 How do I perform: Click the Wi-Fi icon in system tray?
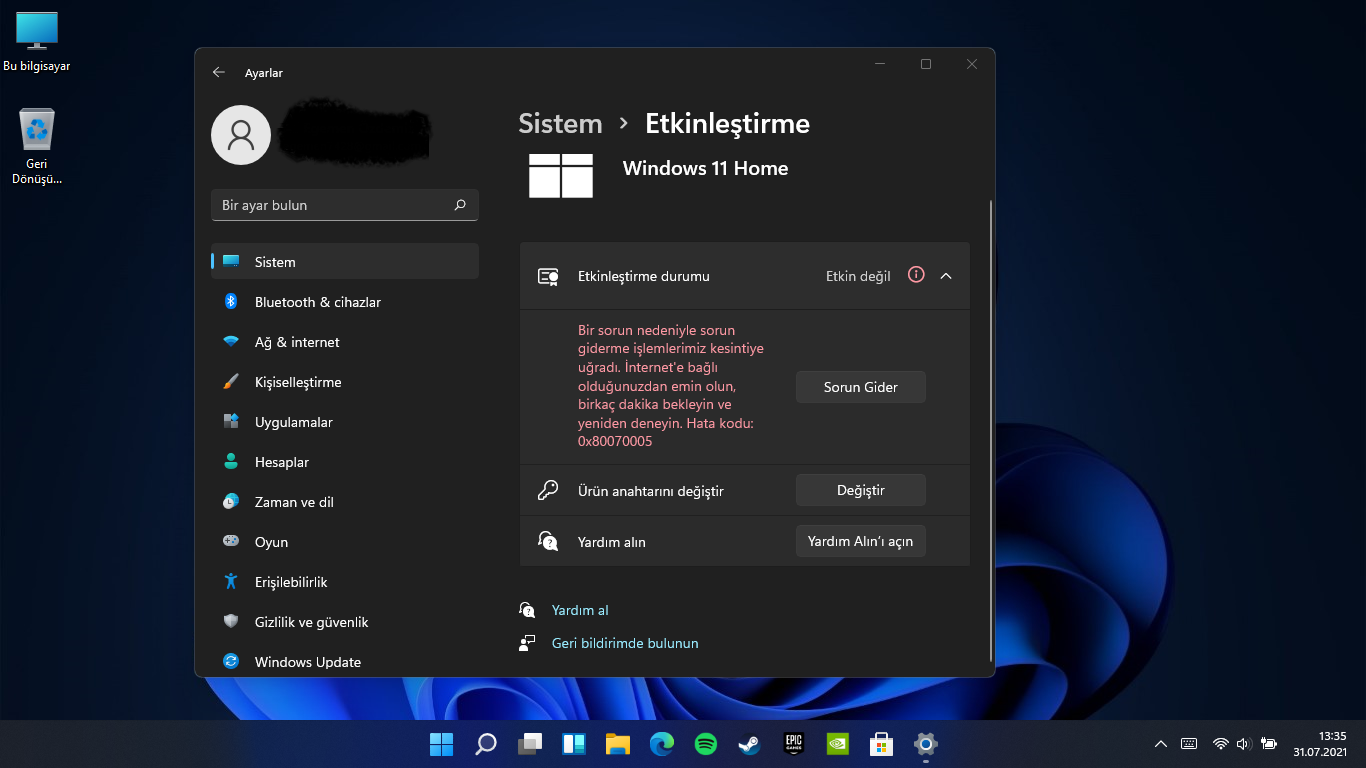tap(1220, 744)
